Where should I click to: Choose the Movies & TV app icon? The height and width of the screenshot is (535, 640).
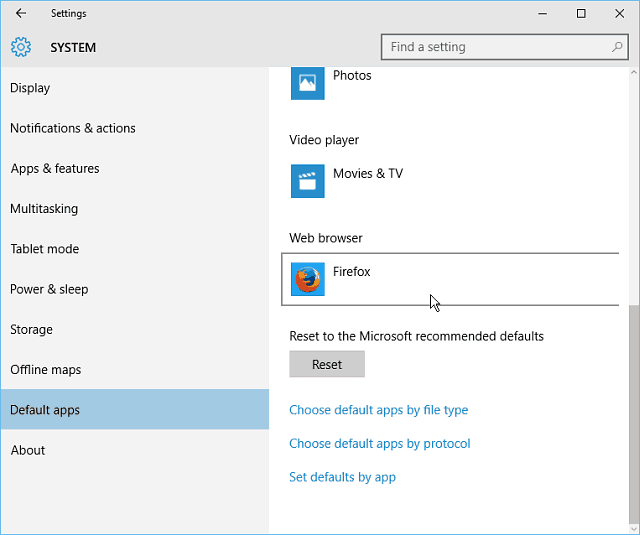pyautogui.click(x=307, y=181)
